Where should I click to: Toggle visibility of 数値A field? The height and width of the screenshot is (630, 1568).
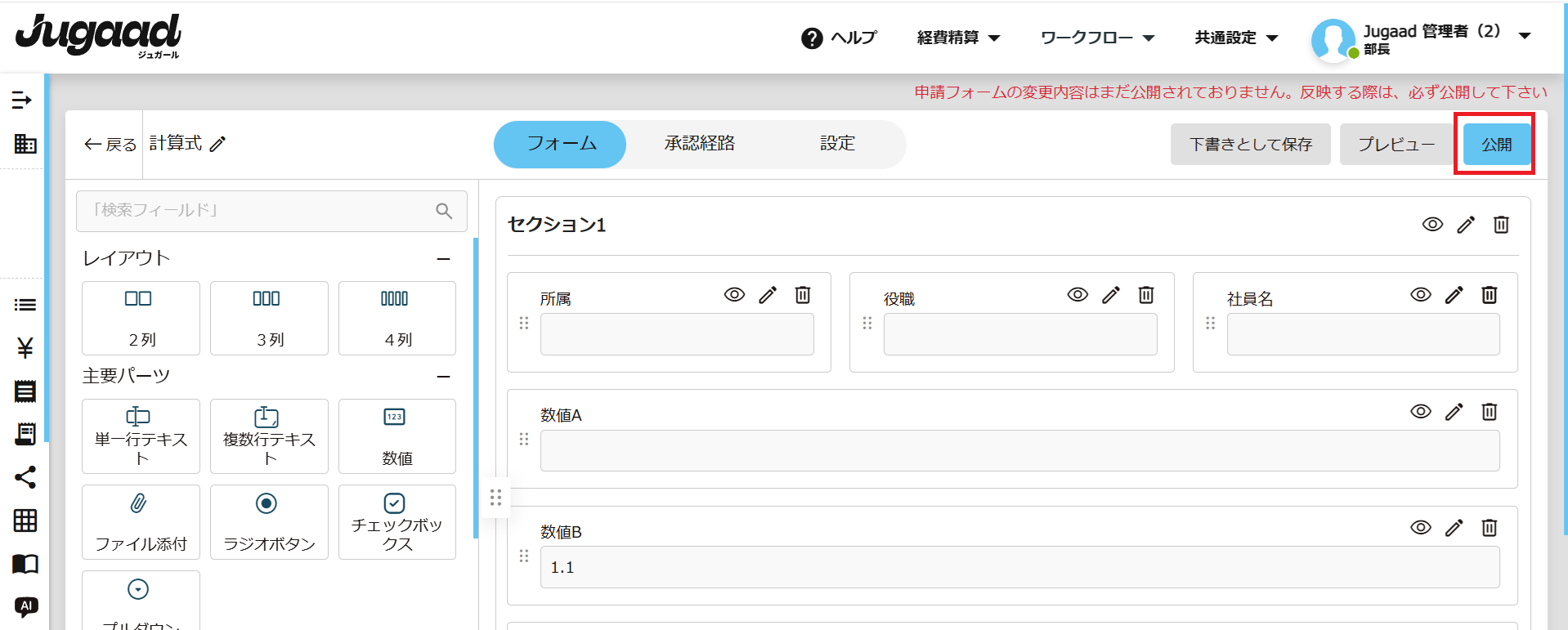[x=1421, y=412]
